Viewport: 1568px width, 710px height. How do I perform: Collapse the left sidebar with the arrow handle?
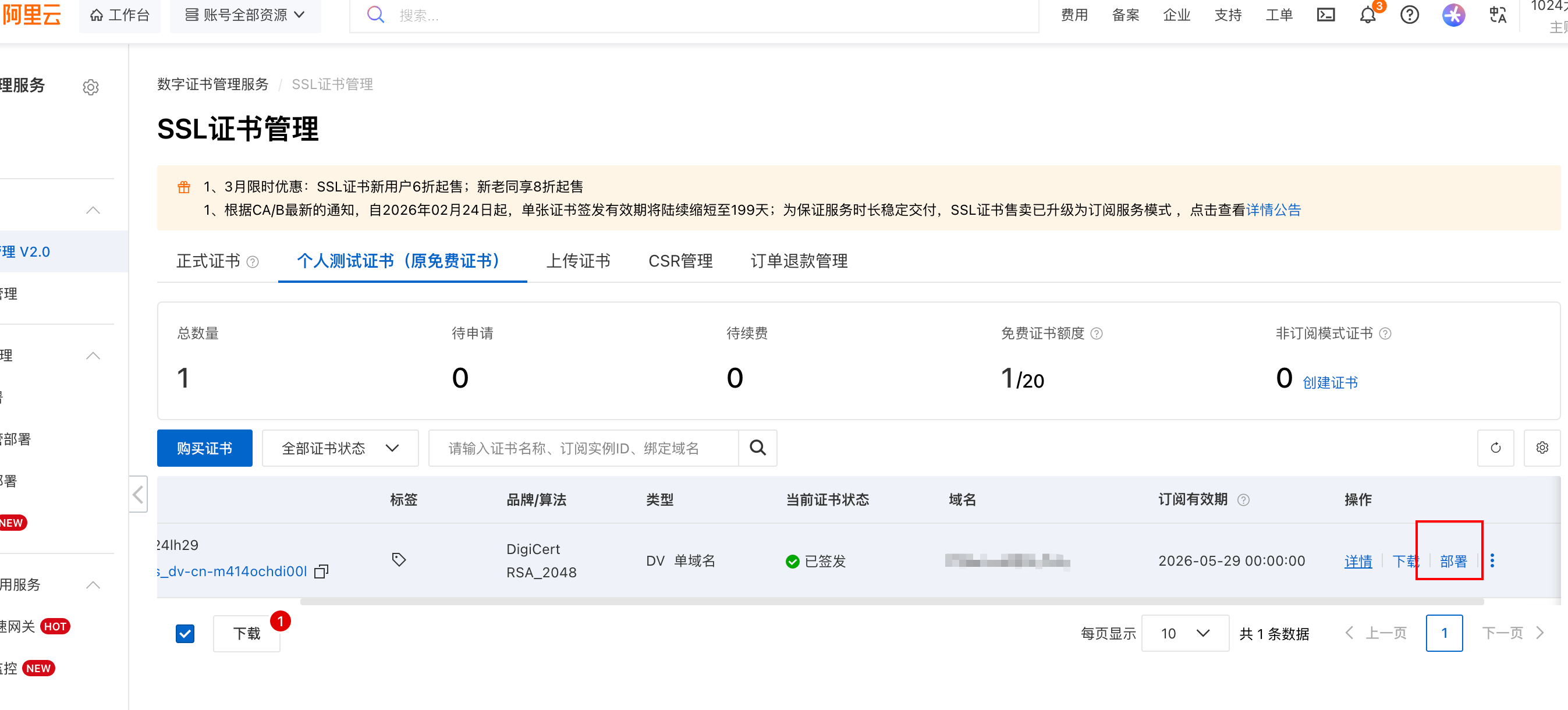pos(138,494)
